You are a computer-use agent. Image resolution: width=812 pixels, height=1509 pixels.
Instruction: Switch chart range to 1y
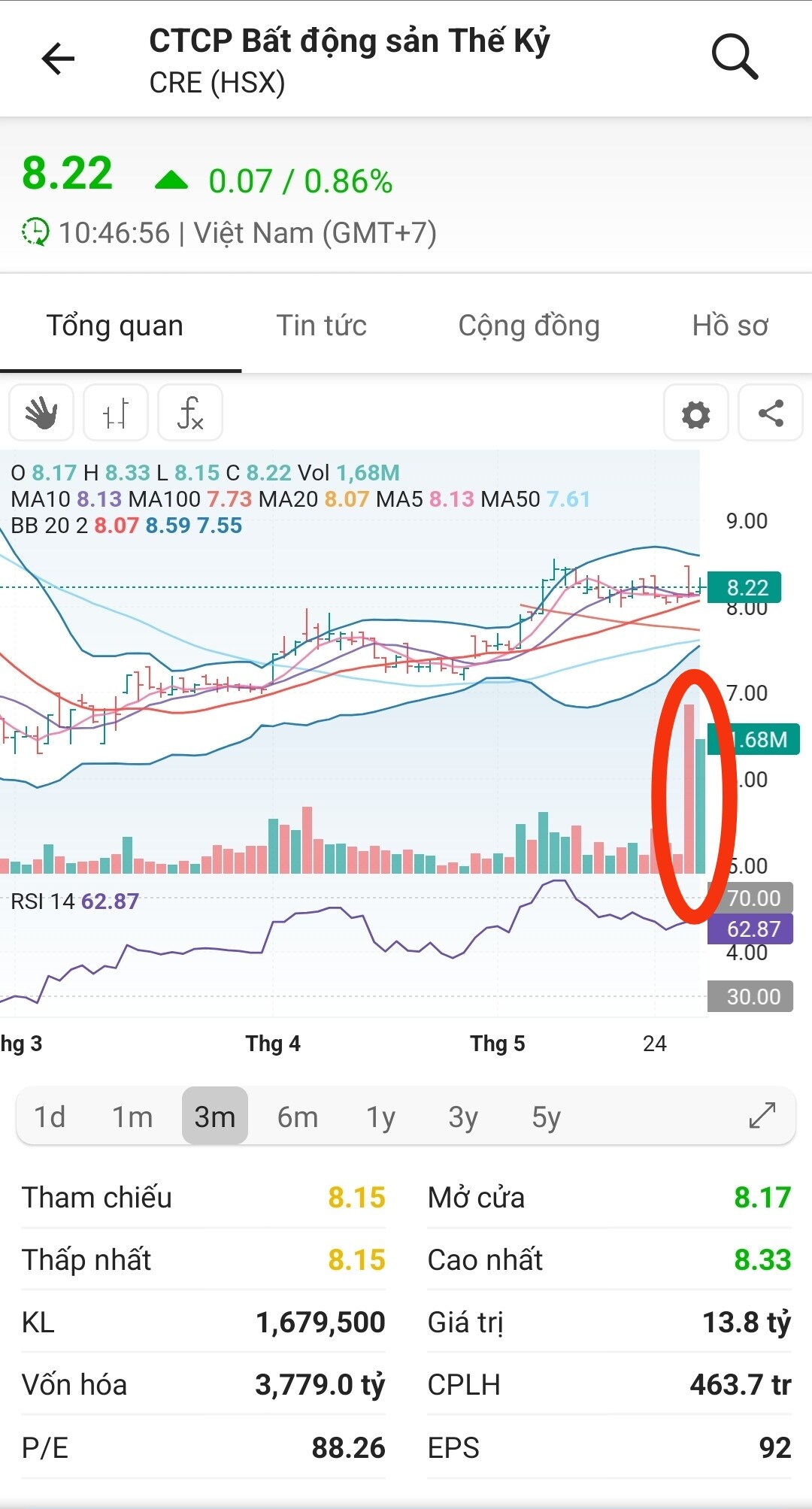click(380, 1117)
